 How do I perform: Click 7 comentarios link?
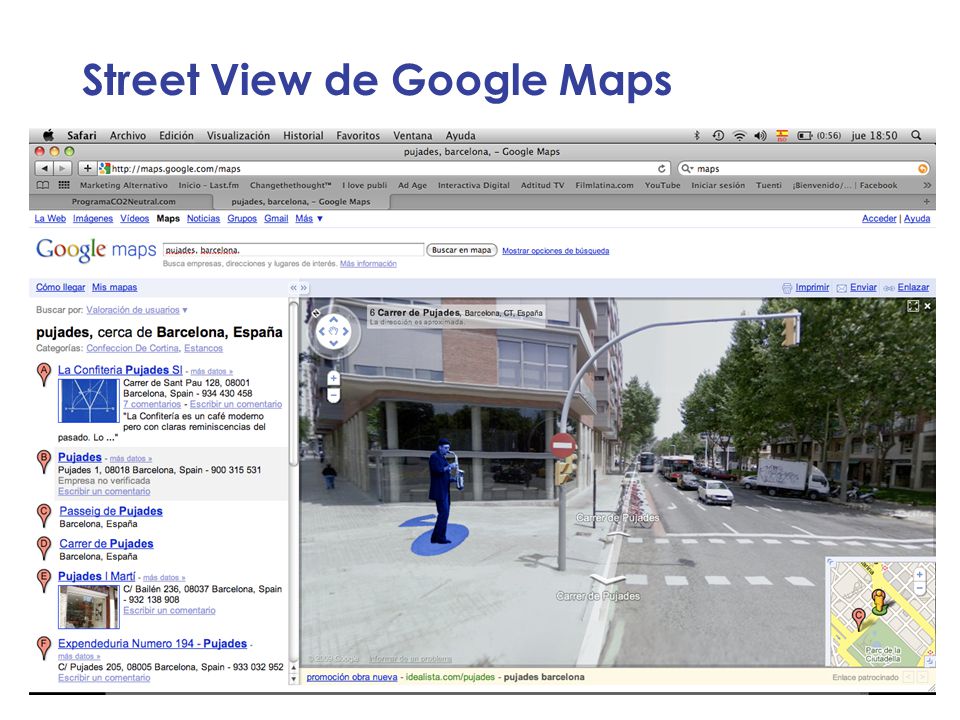click(152, 404)
